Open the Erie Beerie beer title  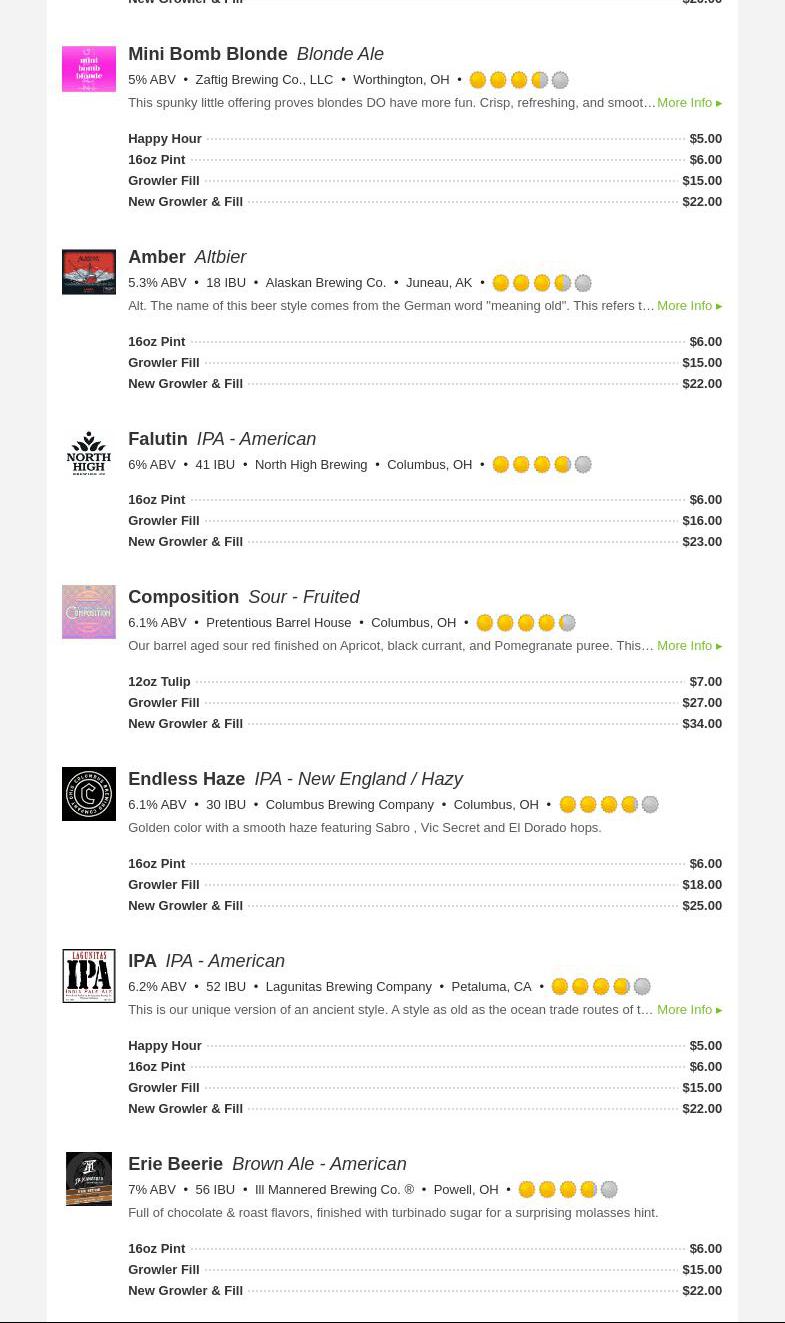pyautogui.click(x=176, y=1164)
